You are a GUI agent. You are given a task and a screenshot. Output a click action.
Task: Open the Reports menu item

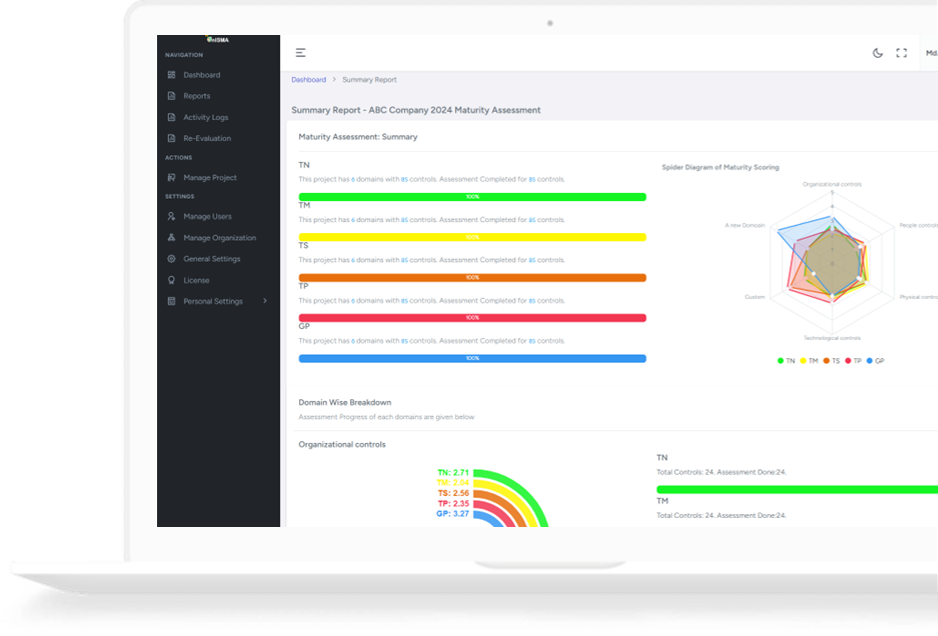(x=197, y=96)
